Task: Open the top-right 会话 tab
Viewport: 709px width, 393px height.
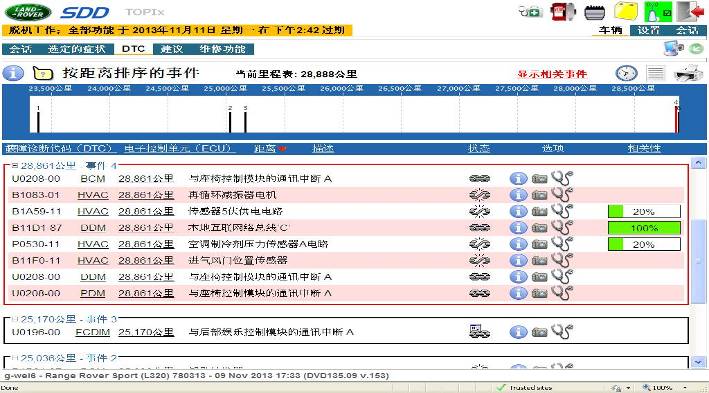Action: click(x=687, y=30)
